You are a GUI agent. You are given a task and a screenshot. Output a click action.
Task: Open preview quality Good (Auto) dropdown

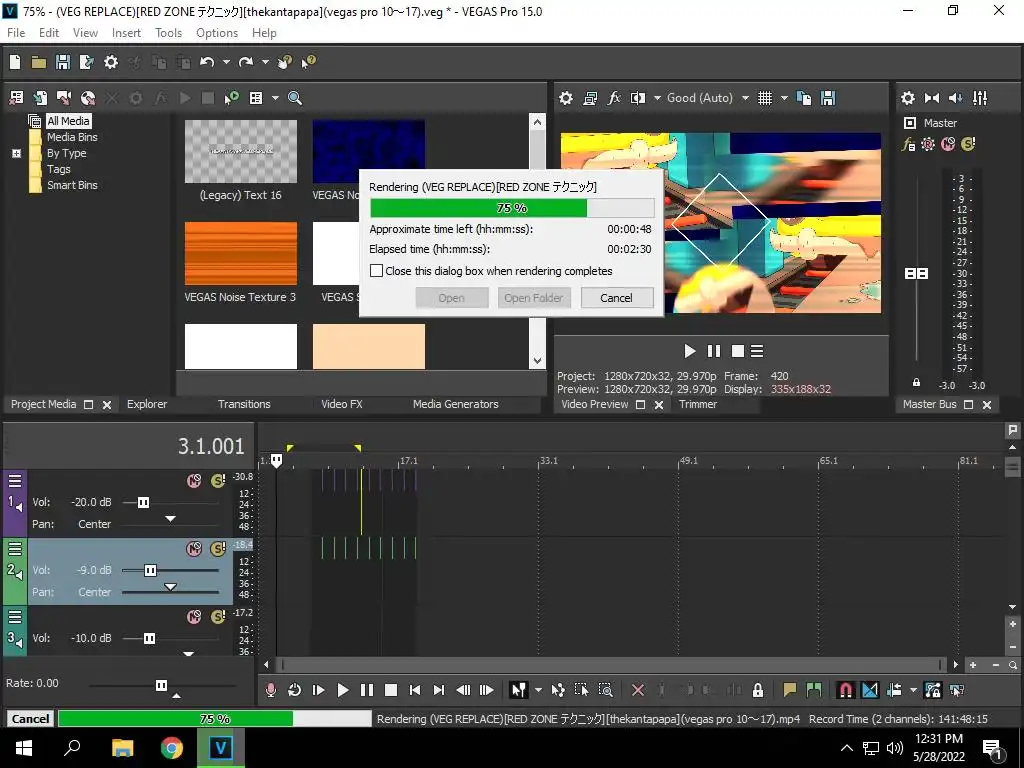coord(708,98)
